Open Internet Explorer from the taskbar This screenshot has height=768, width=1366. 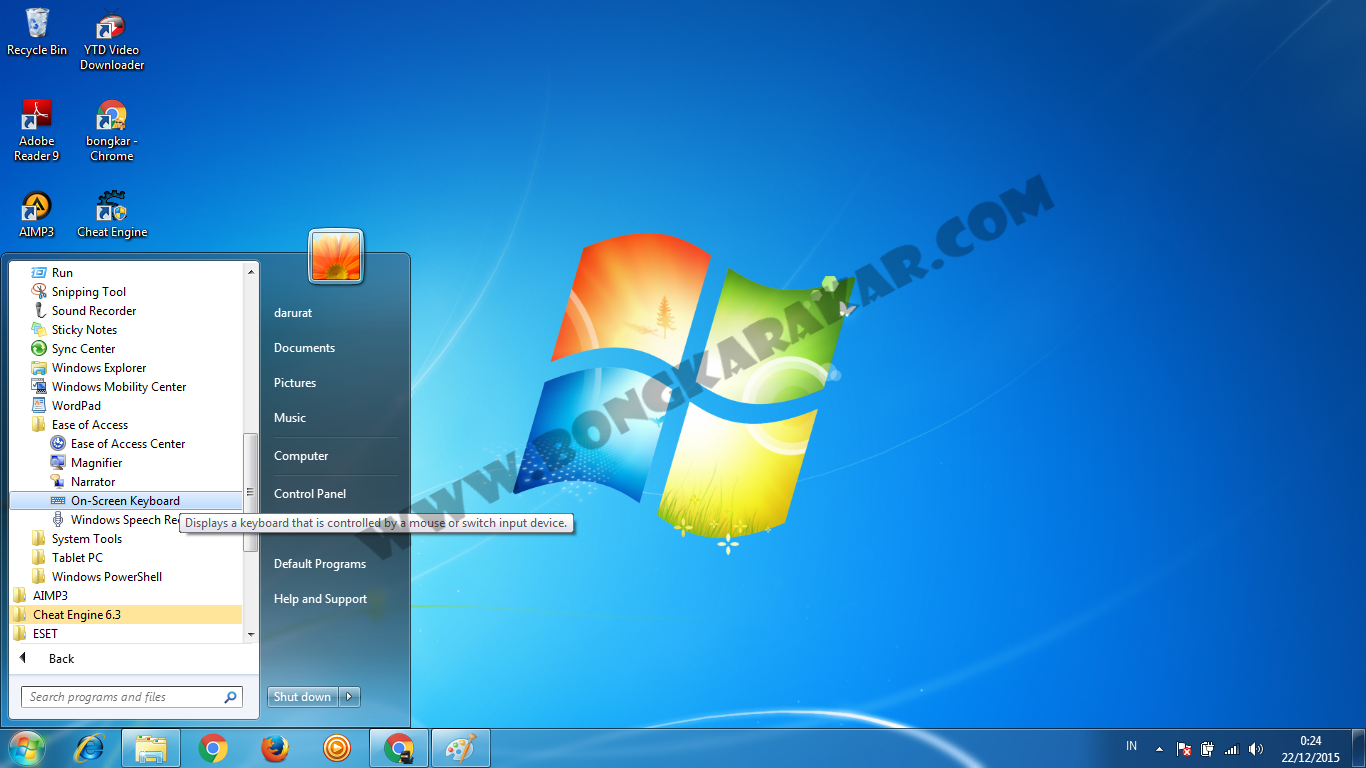tap(90, 748)
